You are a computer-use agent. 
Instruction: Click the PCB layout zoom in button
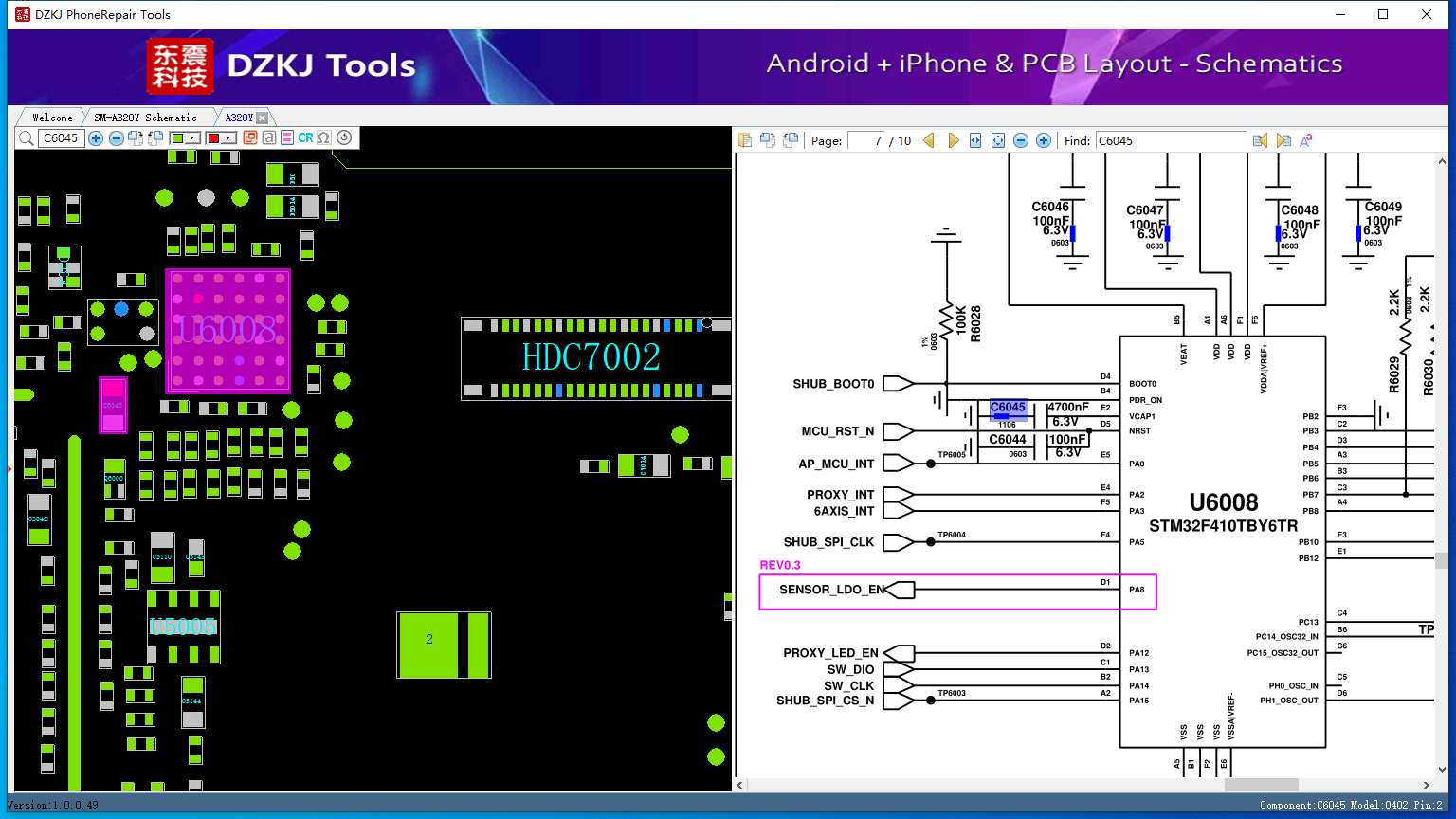click(x=96, y=138)
